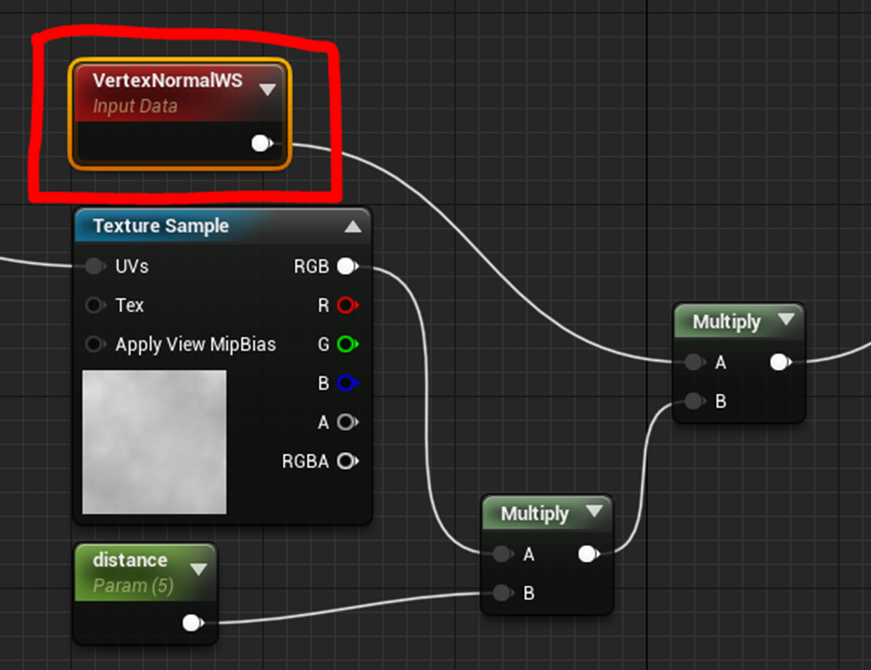Expand the distance node dropdown arrow
Screen dimensions: 871x670
point(198,569)
